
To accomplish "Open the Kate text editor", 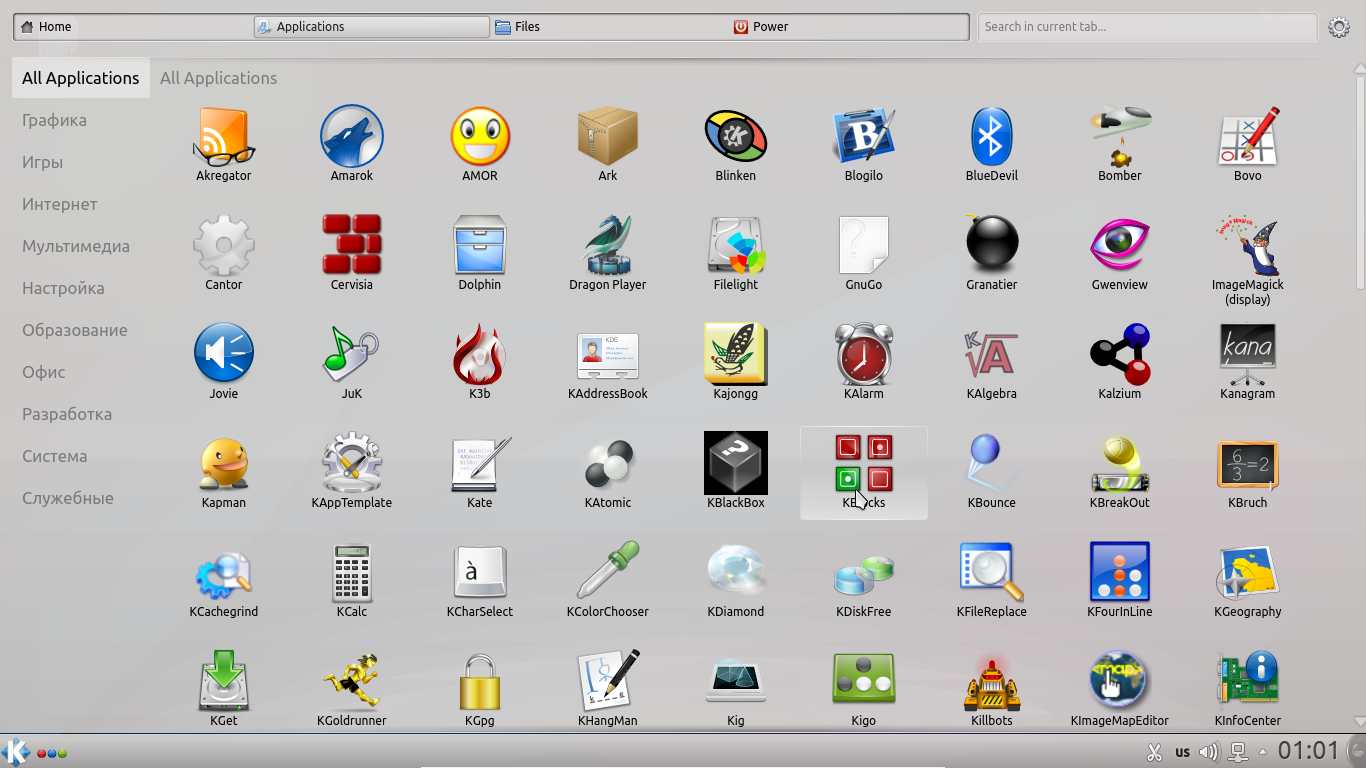I will (x=480, y=472).
